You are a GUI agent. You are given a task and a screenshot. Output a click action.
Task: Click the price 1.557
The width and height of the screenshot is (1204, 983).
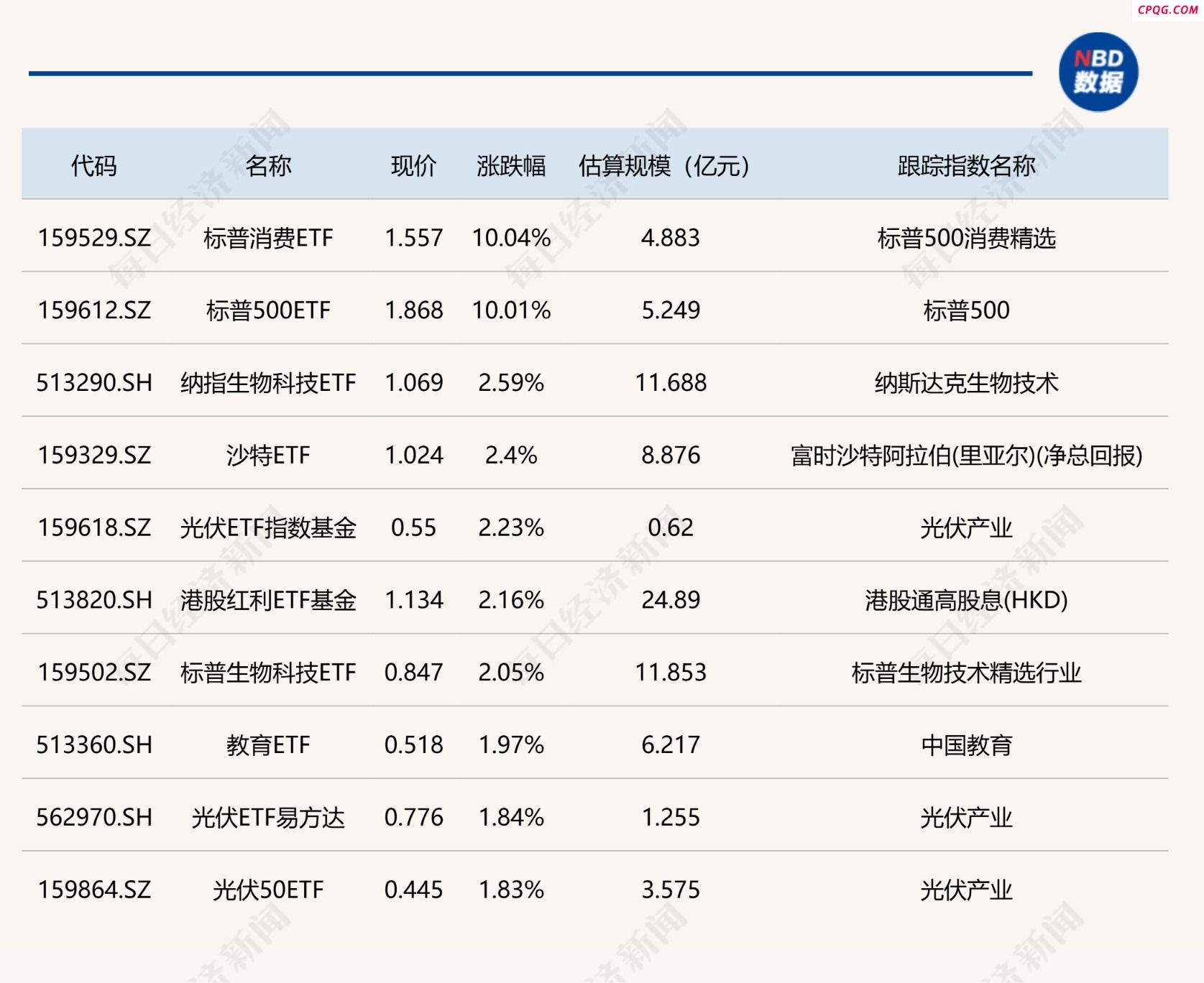[x=414, y=238]
